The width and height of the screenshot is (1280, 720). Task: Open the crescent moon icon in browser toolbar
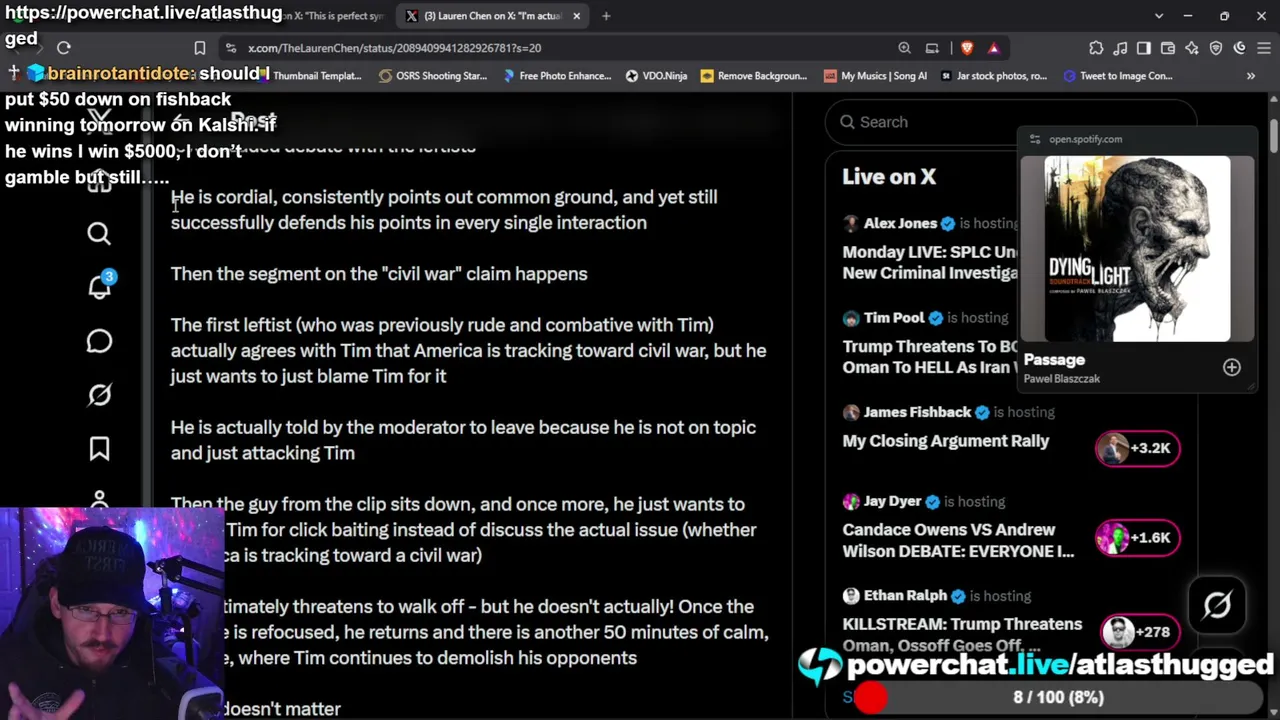(1240, 47)
